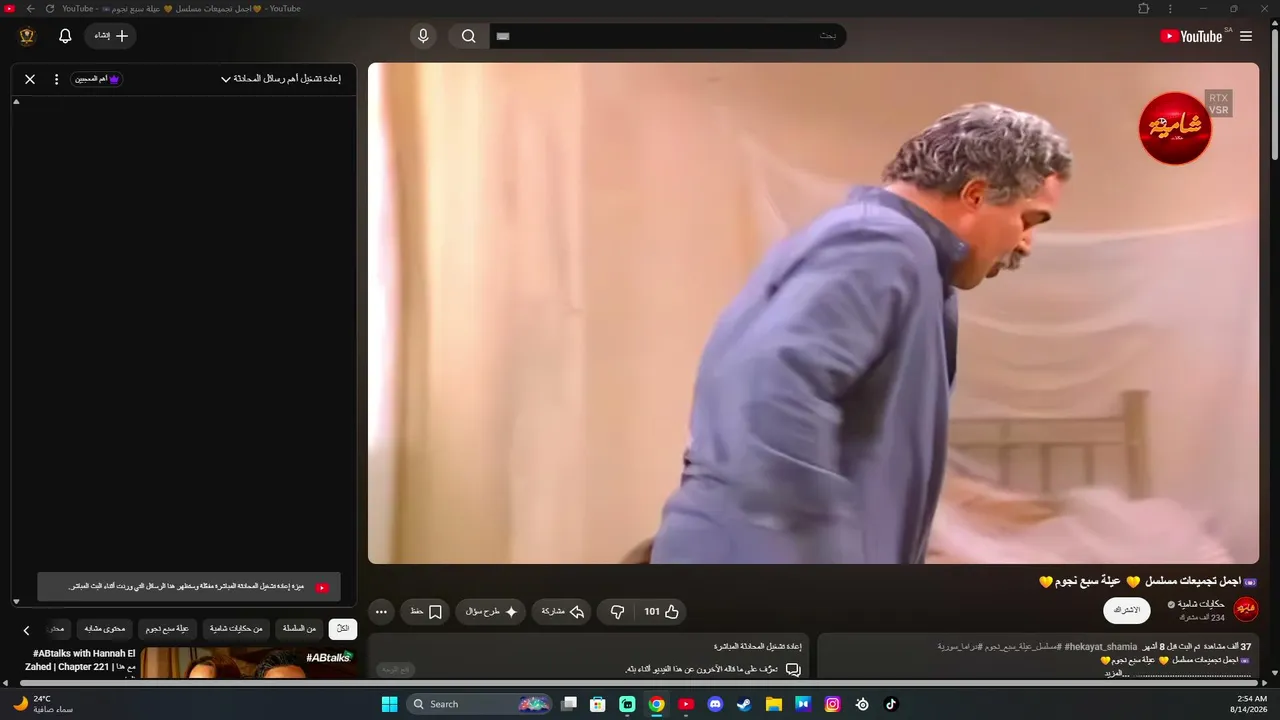The width and height of the screenshot is (1280, 720).
Task: Select the عيلة سبع نجوم filter chip
Action: coord(167,629)
